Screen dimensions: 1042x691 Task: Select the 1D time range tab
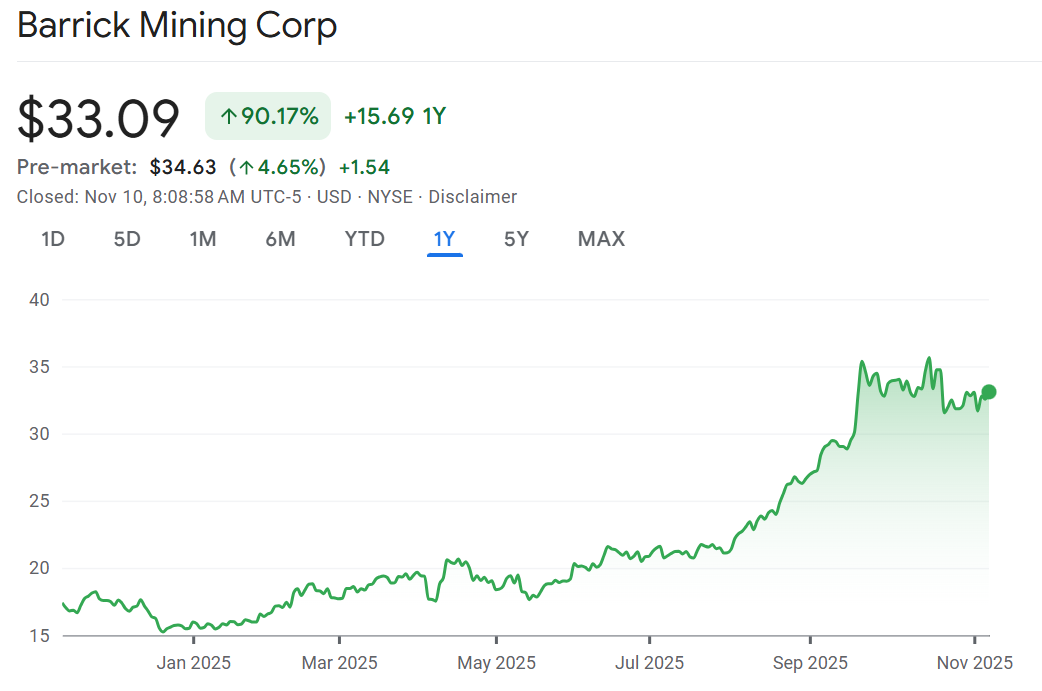[53, 239]
